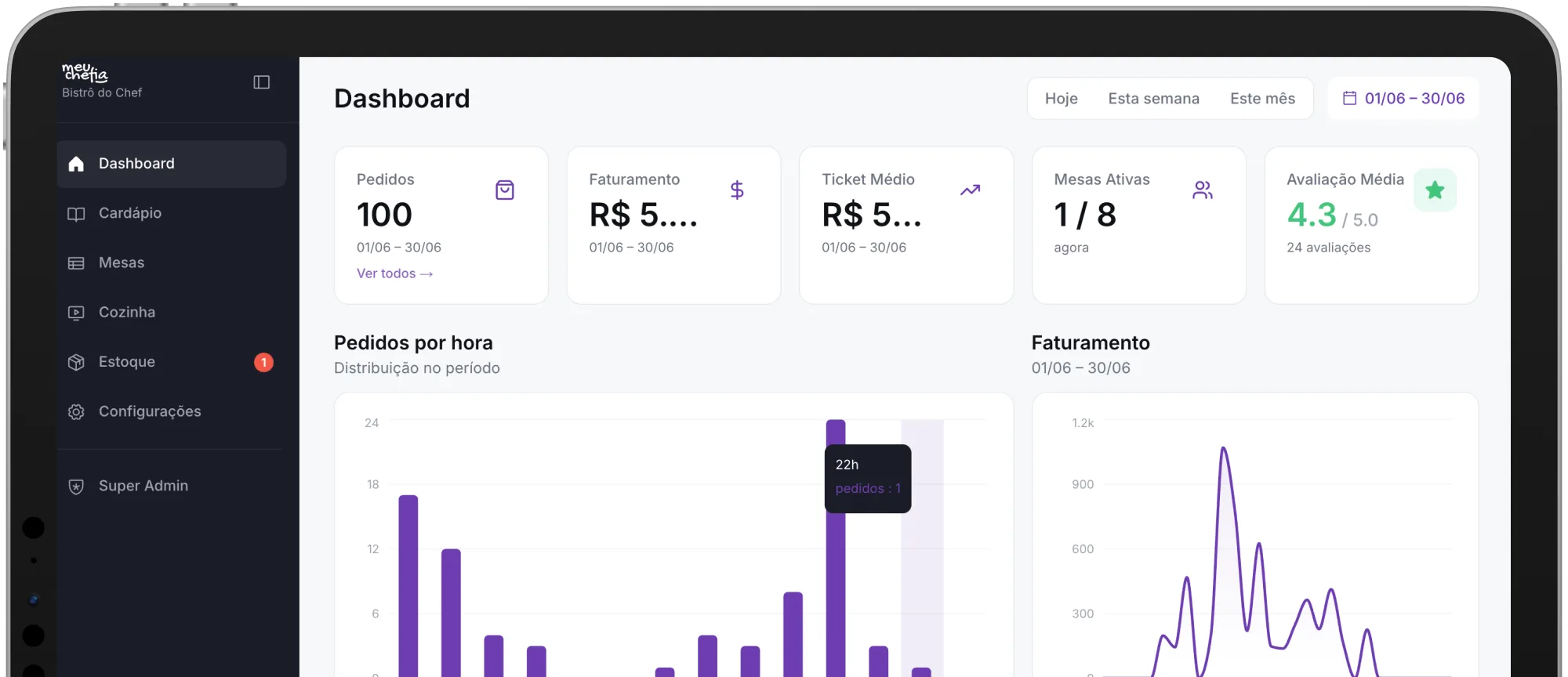The image size is (1568, 677).
Task: Click the Estoque box icon
Action: (x=76, y=362)
